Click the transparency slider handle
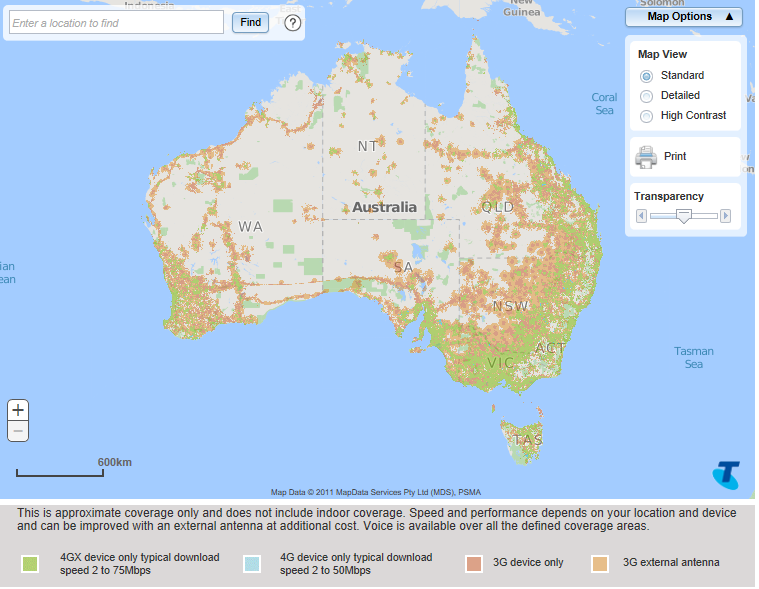 coord(684,215)
